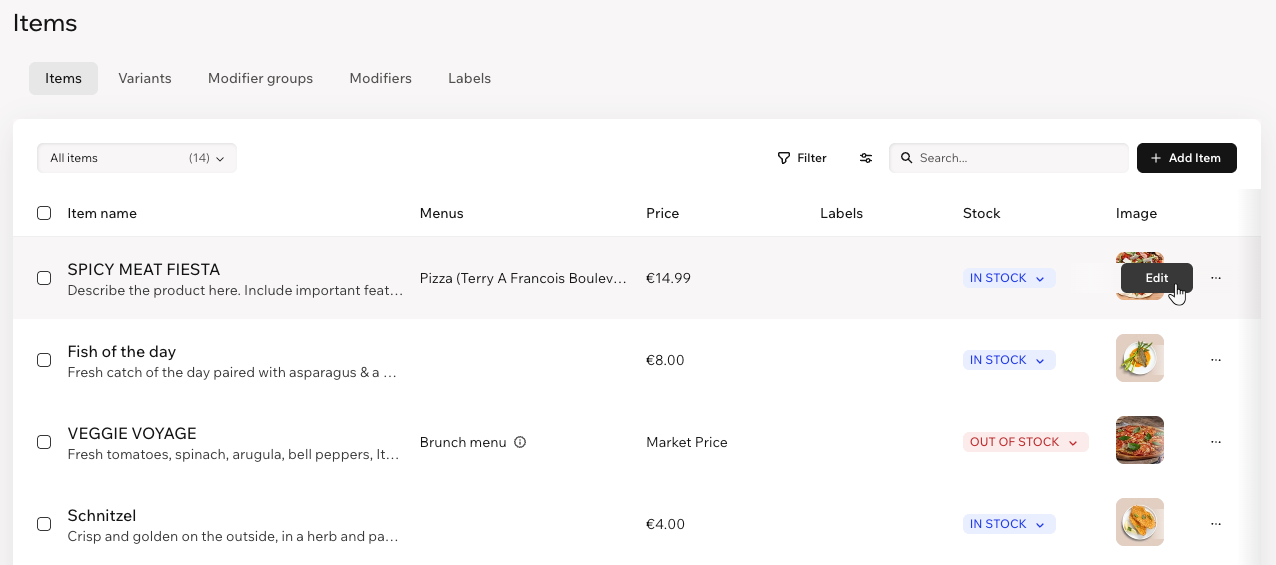1276x565 pixels.
Task: Click the Edit button on SPICY MEAT FIESTA
Action: point(1157,278)
